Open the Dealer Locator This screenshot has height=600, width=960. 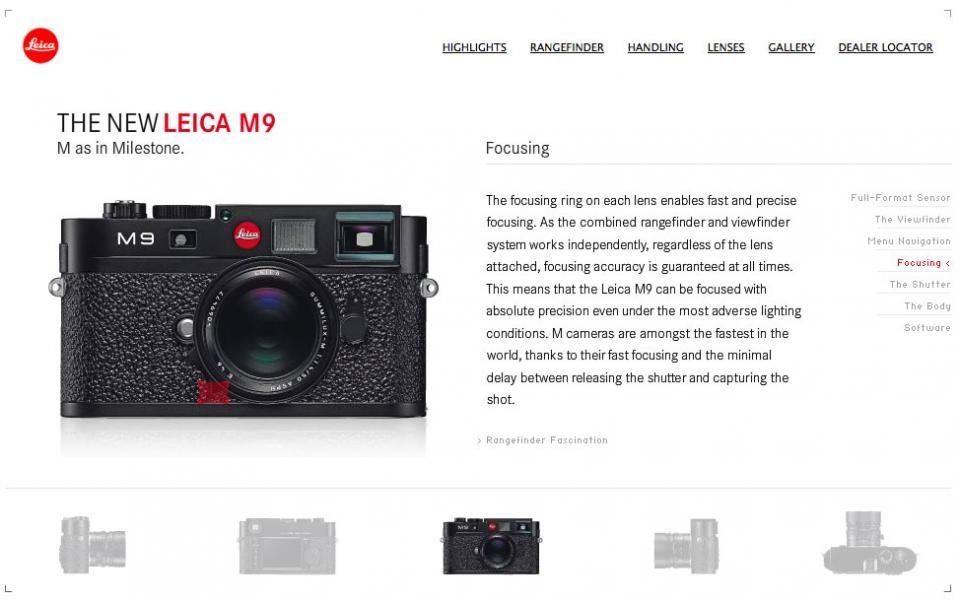coord(885,48)
